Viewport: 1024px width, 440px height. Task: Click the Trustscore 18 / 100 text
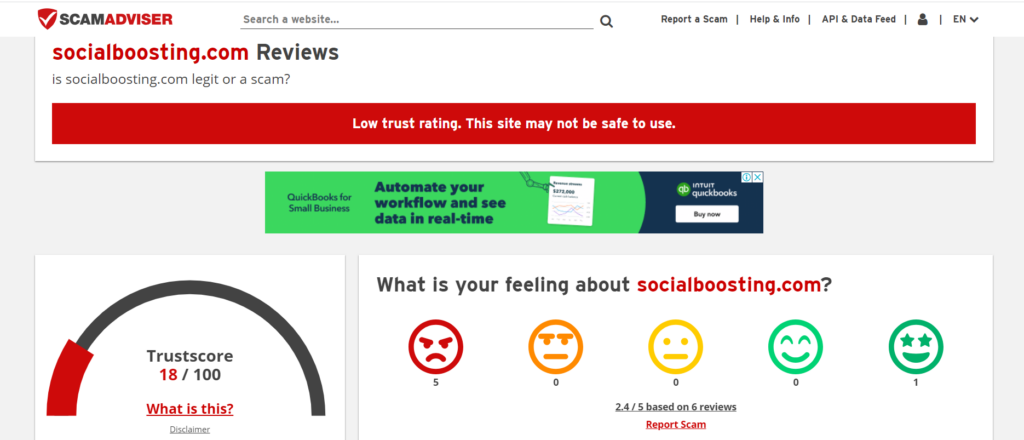pos(189,366)
